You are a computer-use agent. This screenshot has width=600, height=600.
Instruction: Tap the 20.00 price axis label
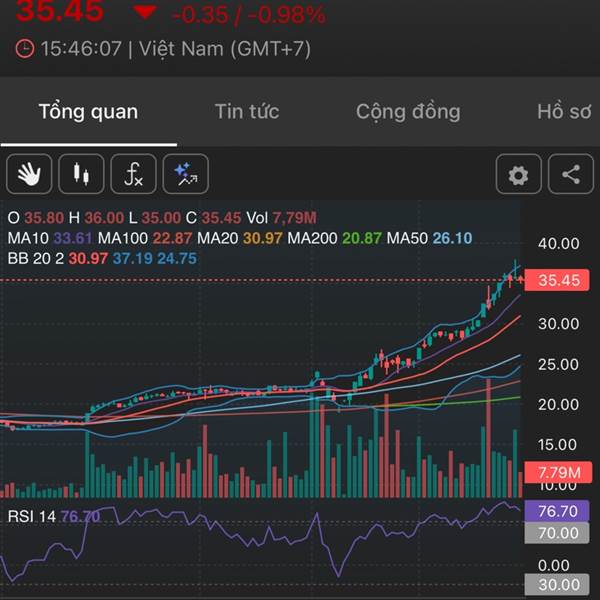[x=558, y=404]
